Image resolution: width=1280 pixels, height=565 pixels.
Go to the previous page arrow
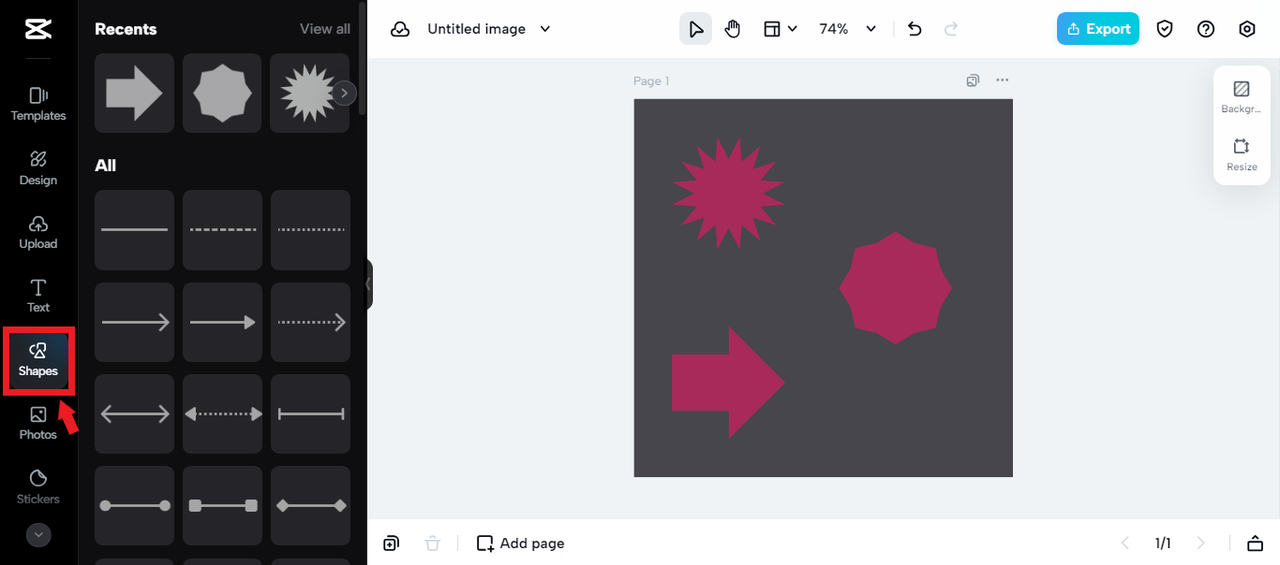coord(1125,543)
